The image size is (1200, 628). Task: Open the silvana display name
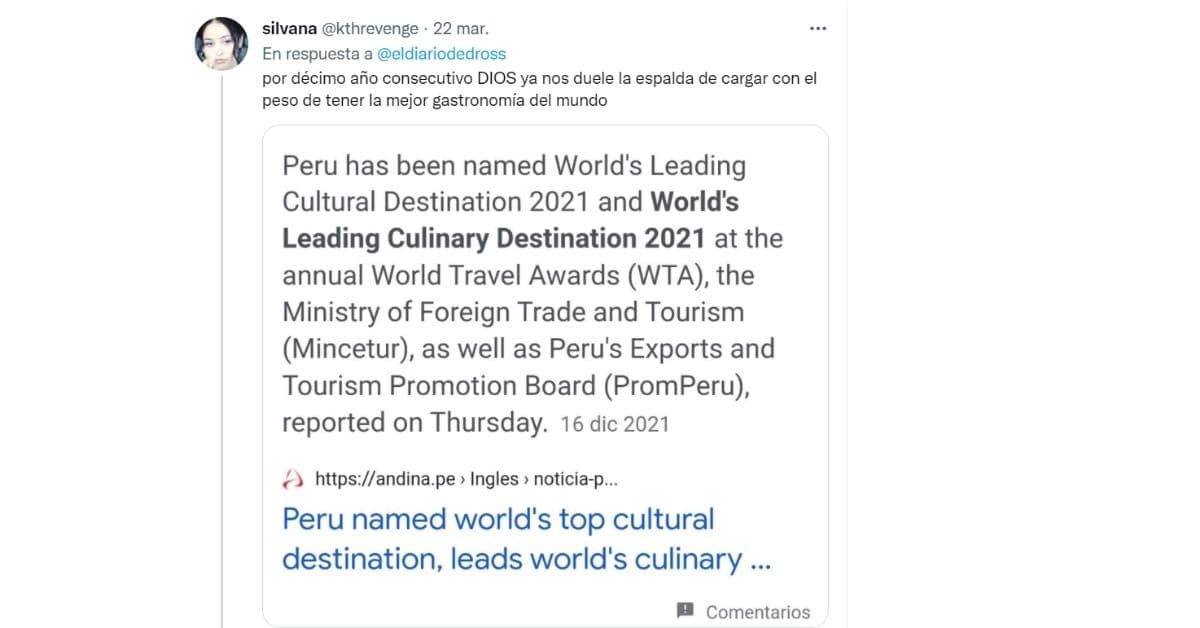(x=289, y=29)
